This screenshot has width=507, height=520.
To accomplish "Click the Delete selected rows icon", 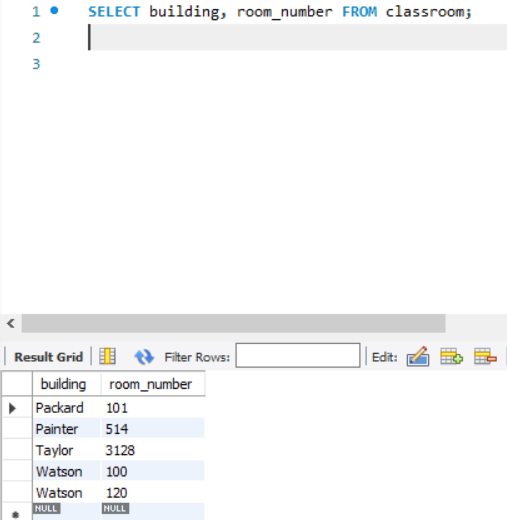I will [x=485, y=356].
